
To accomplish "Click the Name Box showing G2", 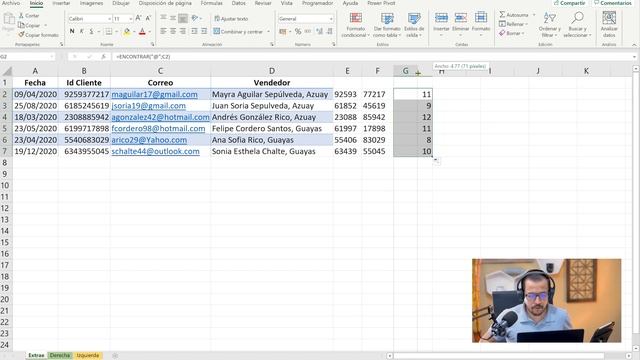I will [x=27, y=57].
